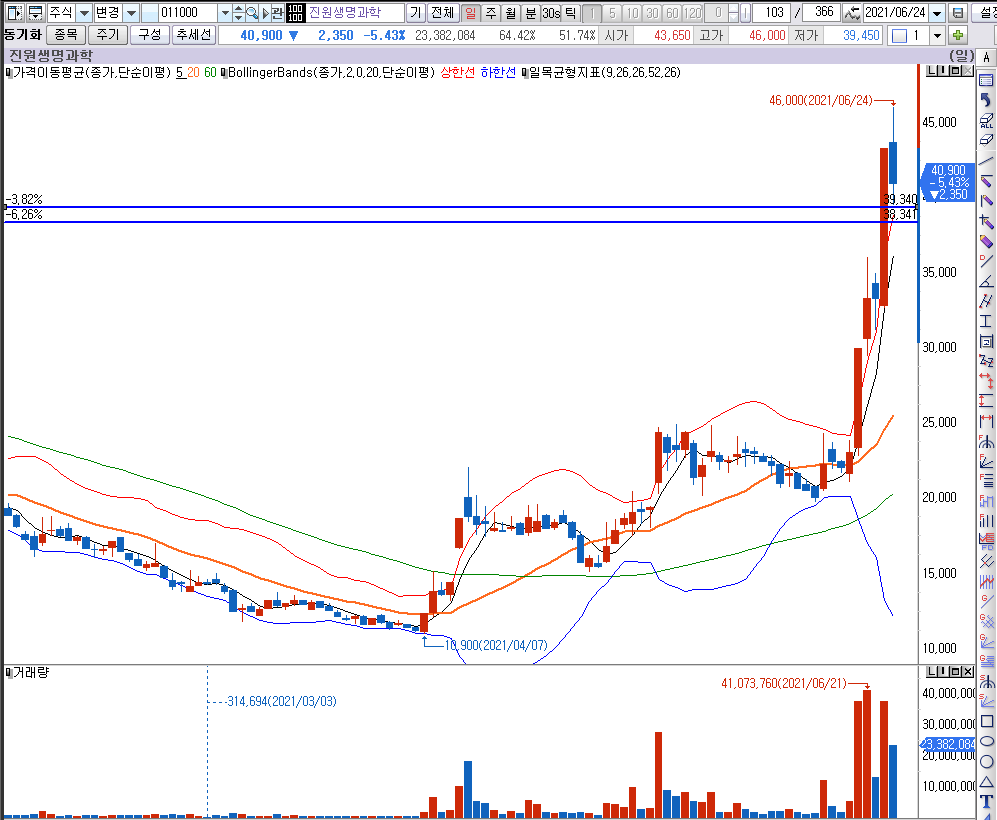Select the freehand pencil tool
Image resolution: width=997 pixels, height=820 pixels.
pos(986,241)
